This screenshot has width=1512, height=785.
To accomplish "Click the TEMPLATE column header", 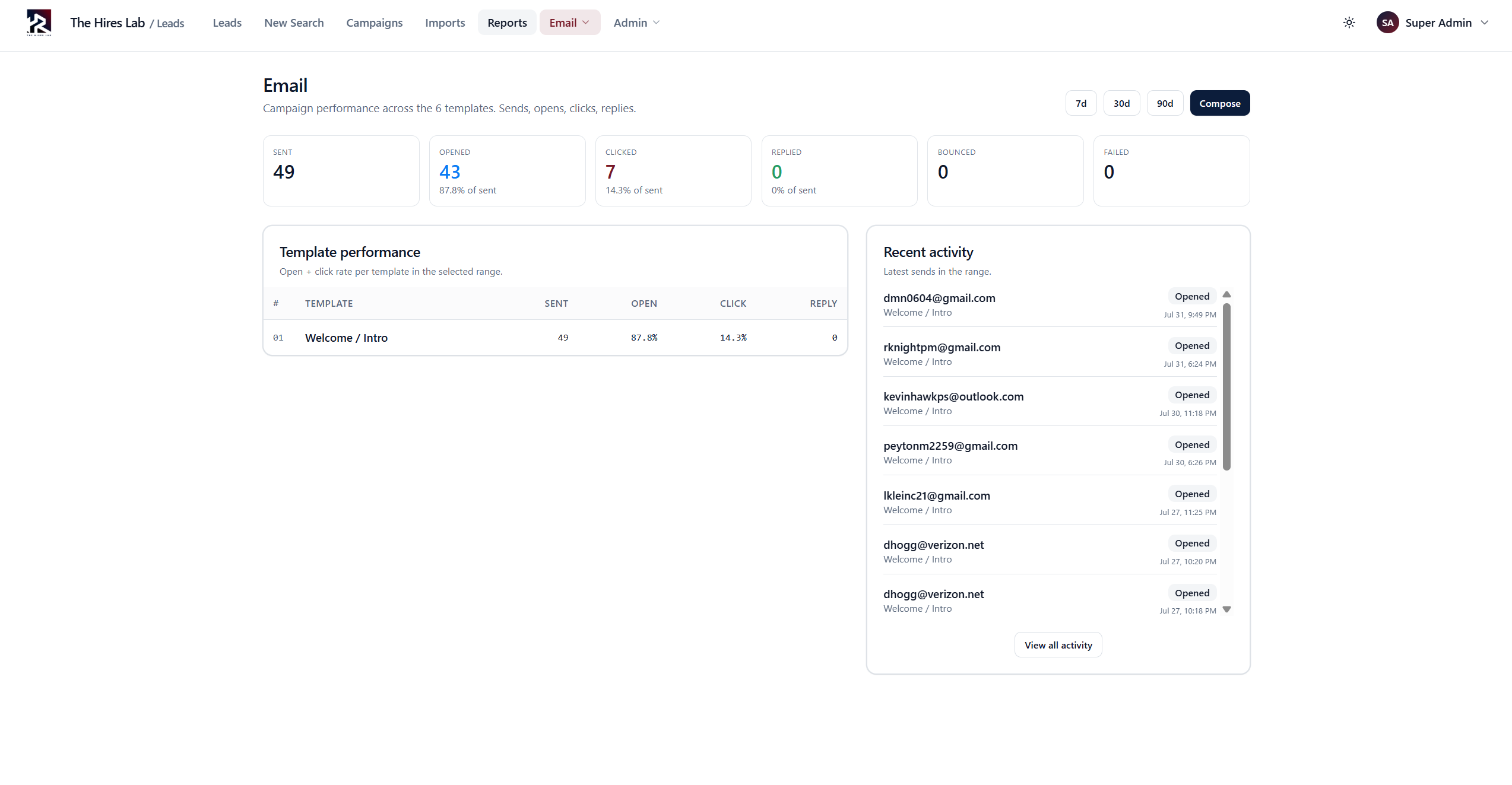I will tap(329, 303).
